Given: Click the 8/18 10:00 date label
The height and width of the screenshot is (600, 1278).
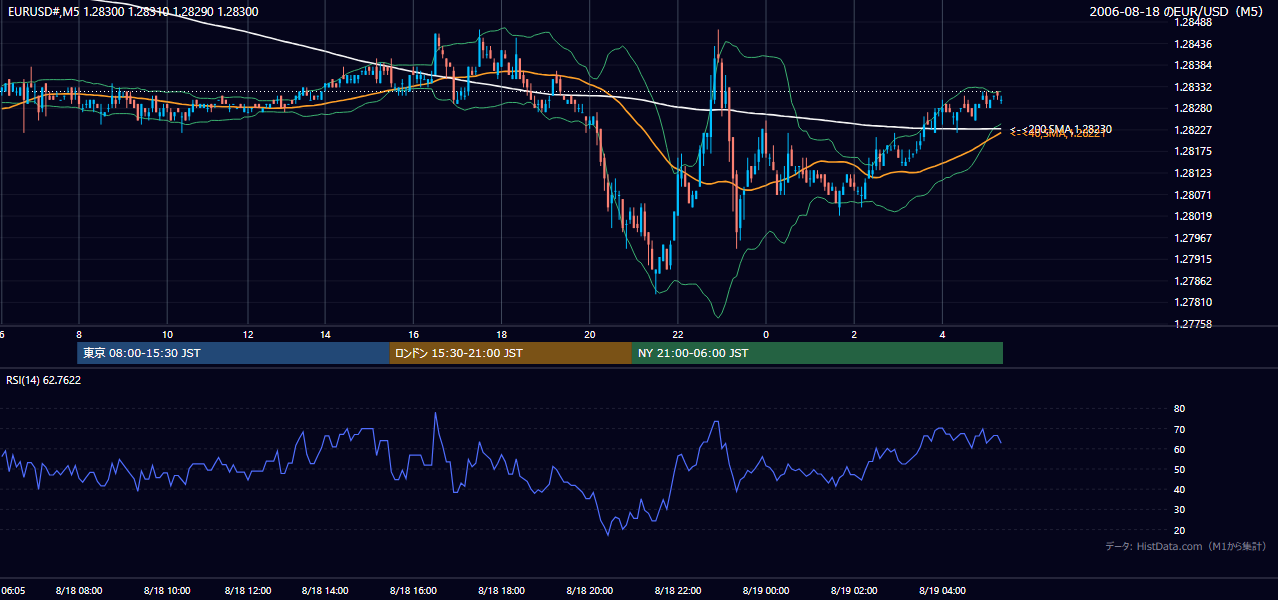Looking at the screenshot, I should pos(166,591).
